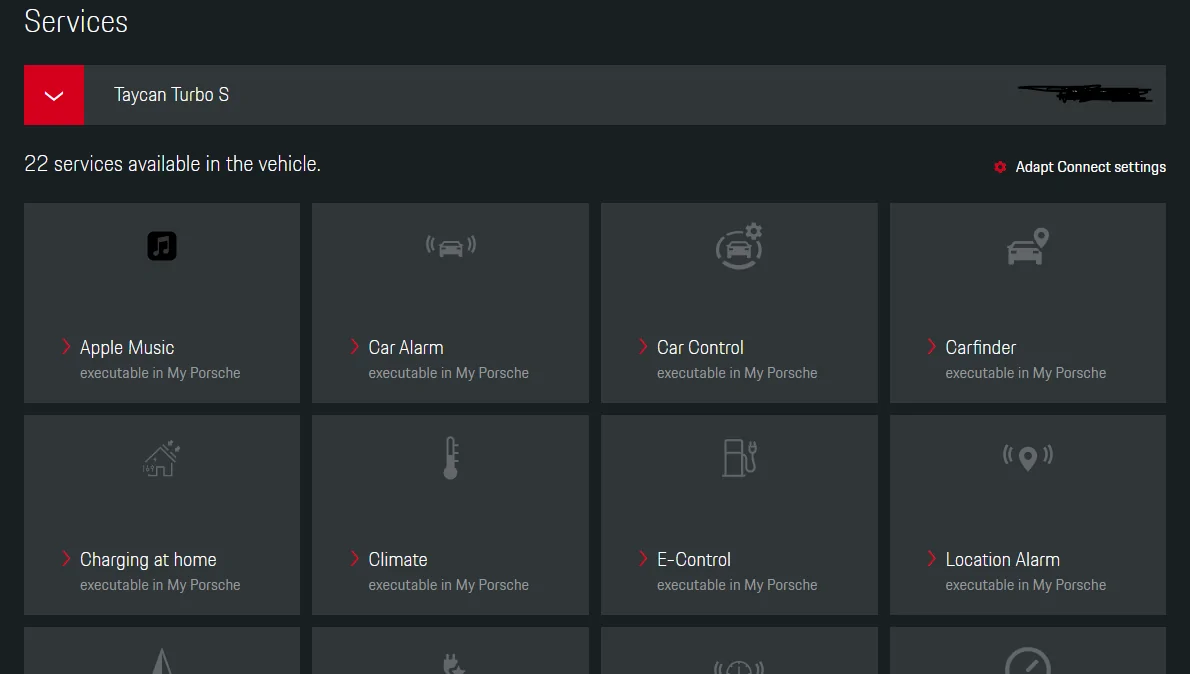Click 'executable in My Porsche' under Location Alarm
The width and height of the screenshot is (1190, 674).
1025,585
